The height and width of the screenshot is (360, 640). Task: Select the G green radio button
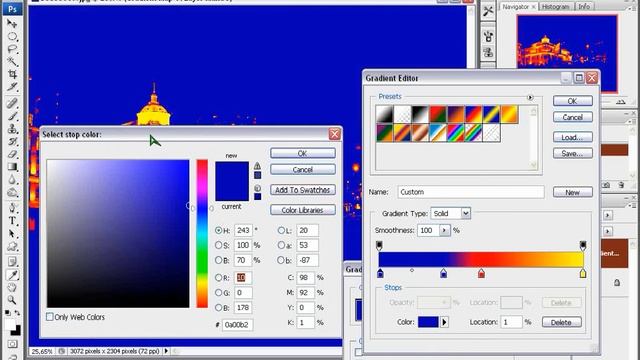click(x=218, y=293)
